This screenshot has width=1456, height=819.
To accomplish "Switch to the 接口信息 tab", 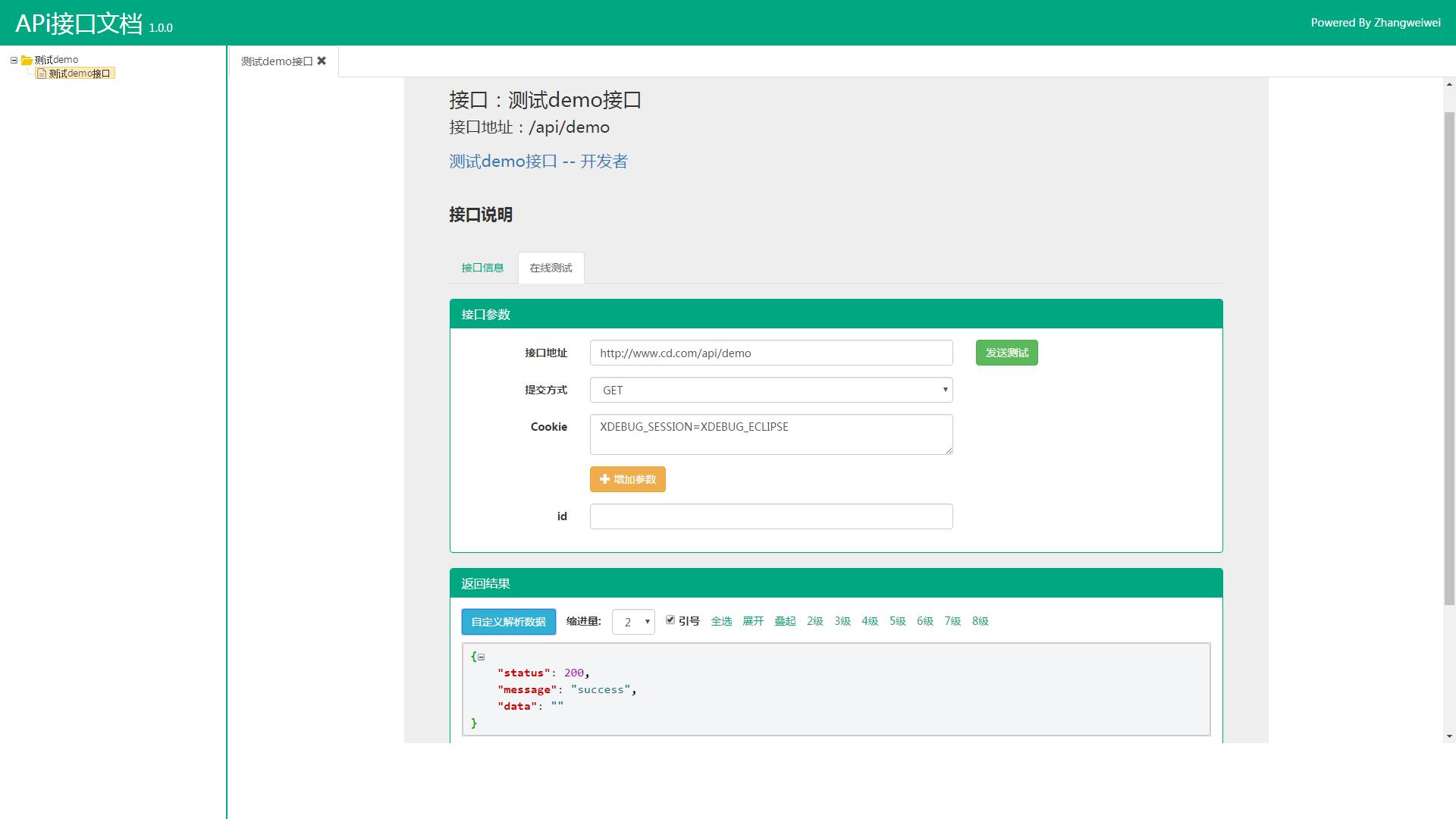I will tap(482, 268).
